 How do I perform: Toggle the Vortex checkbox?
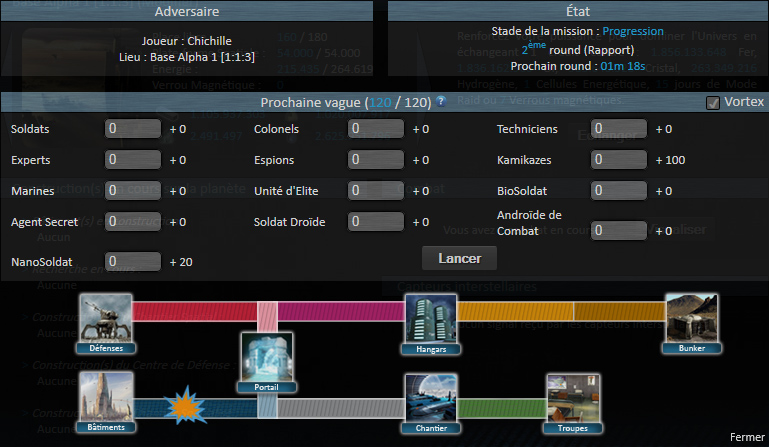click(x=712, y=103)
